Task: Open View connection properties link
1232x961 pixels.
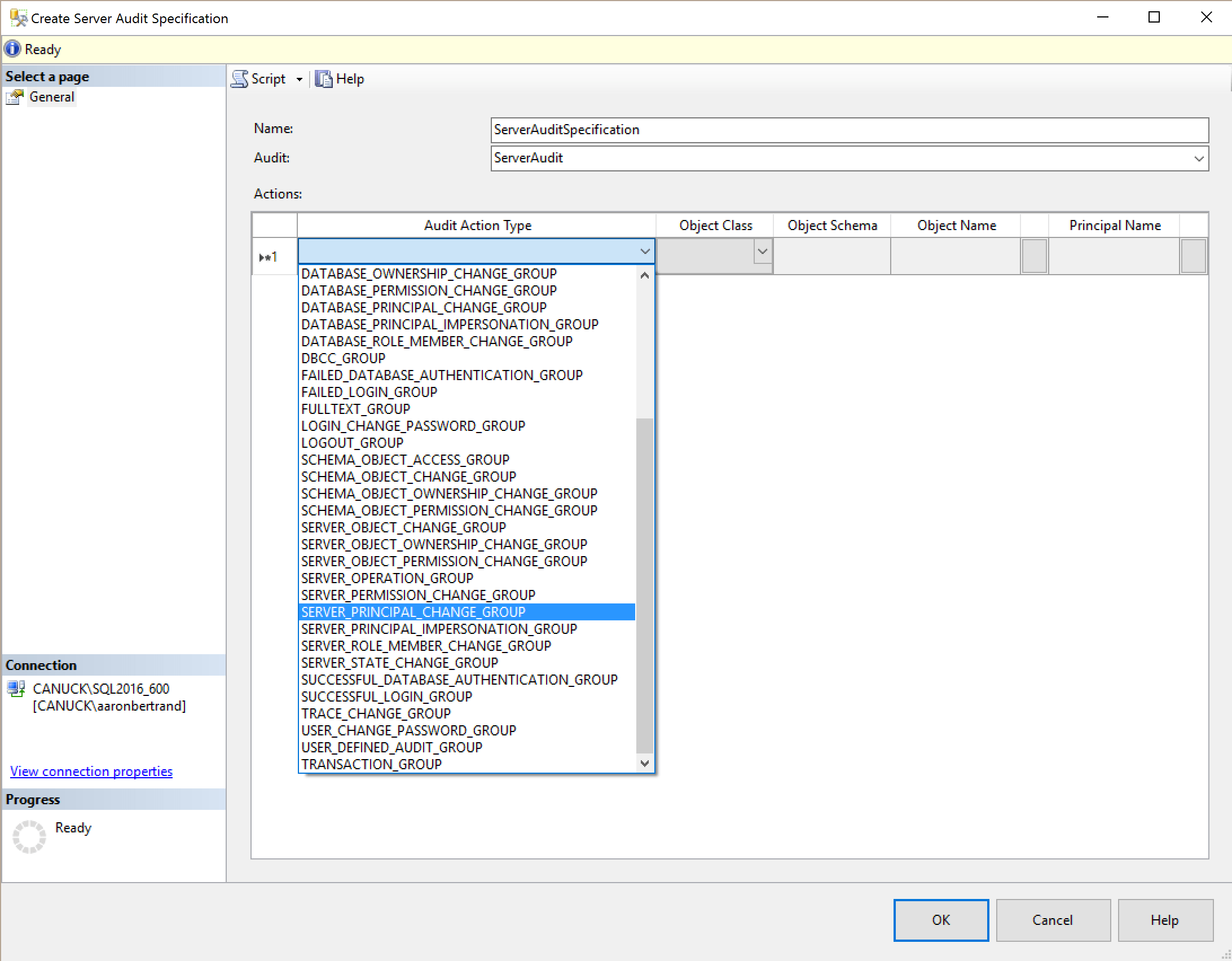Action: 91,771
